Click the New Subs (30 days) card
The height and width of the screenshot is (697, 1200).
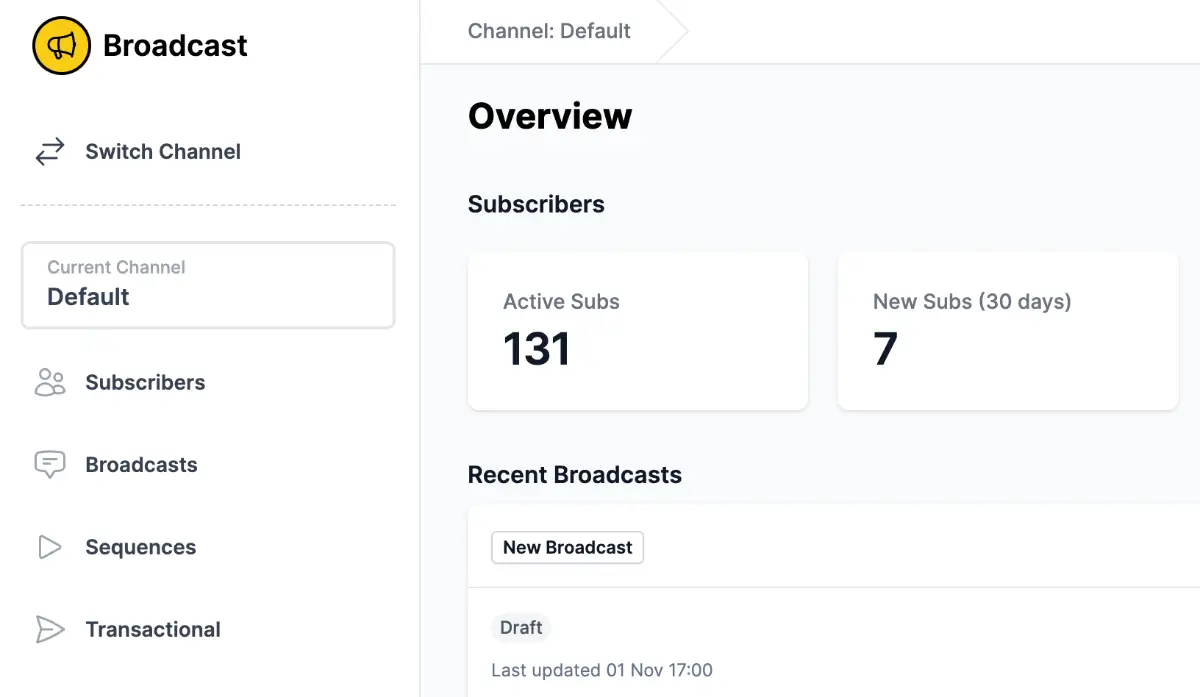point(1007,331)
